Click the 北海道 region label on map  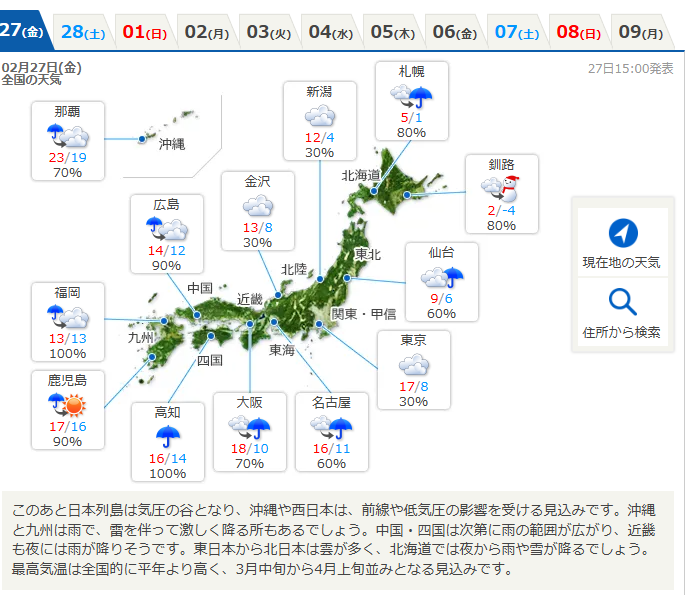coord(361,175)
